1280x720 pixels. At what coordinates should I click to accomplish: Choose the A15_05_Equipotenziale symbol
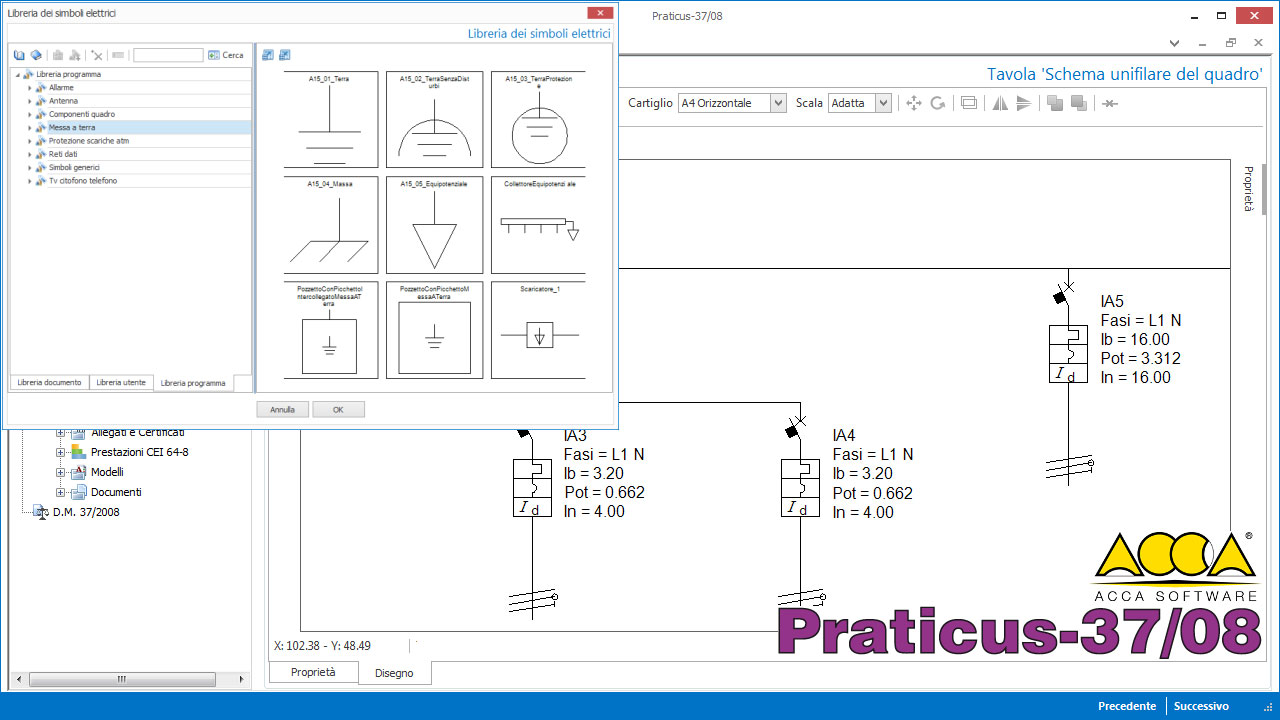[x=434, y=225]
